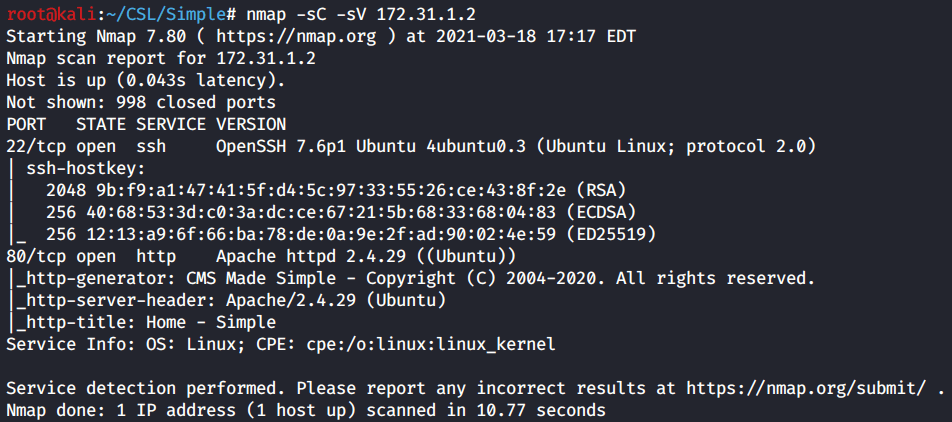Click the 'Nmap done' summary line
The width and height of the screenshot is (952, 422).
pyautogui.click(x=305, y=410)
